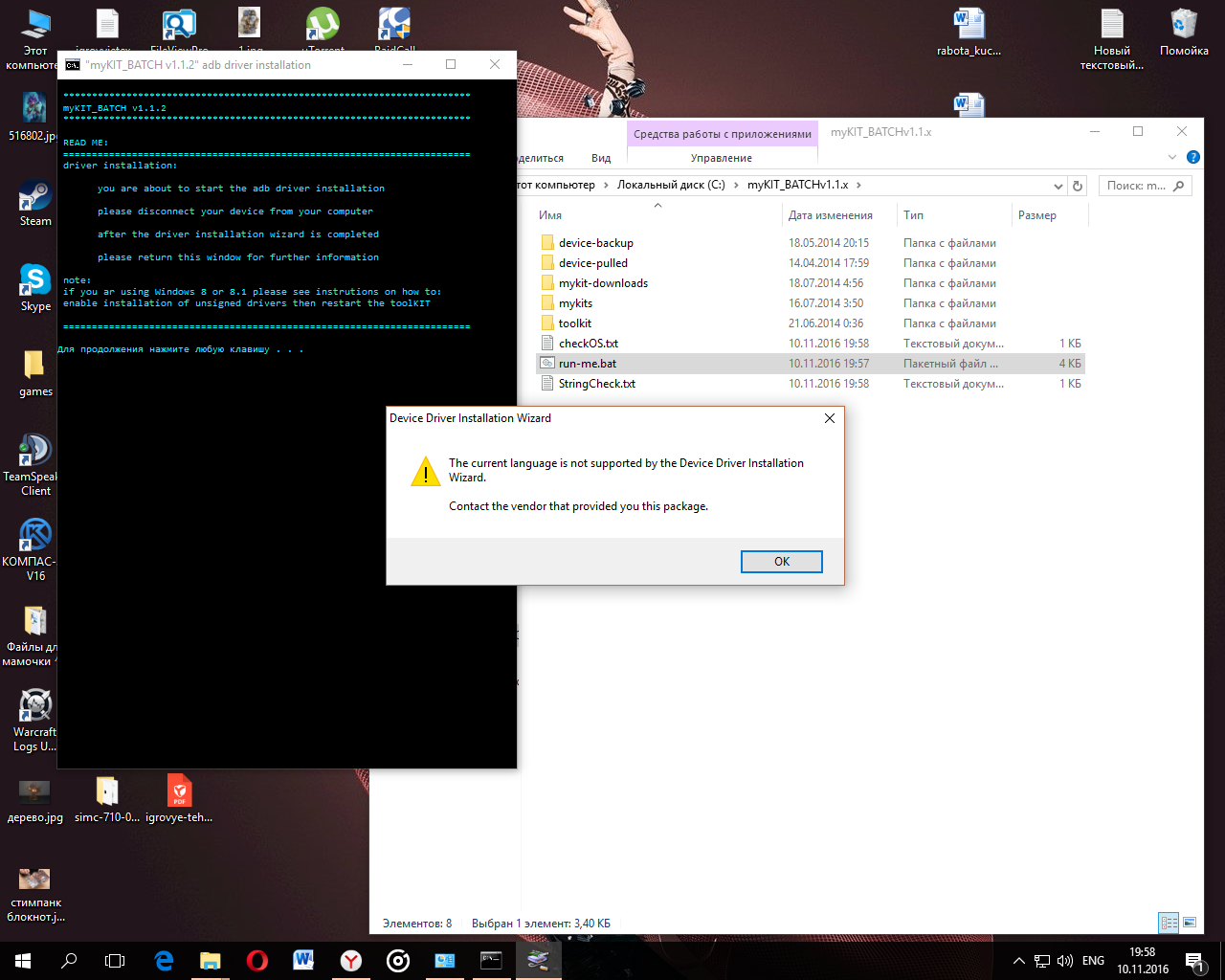Refresh the Explorer folder view
Screen dimensions: 1225x980
click(x=1078, y=186)
